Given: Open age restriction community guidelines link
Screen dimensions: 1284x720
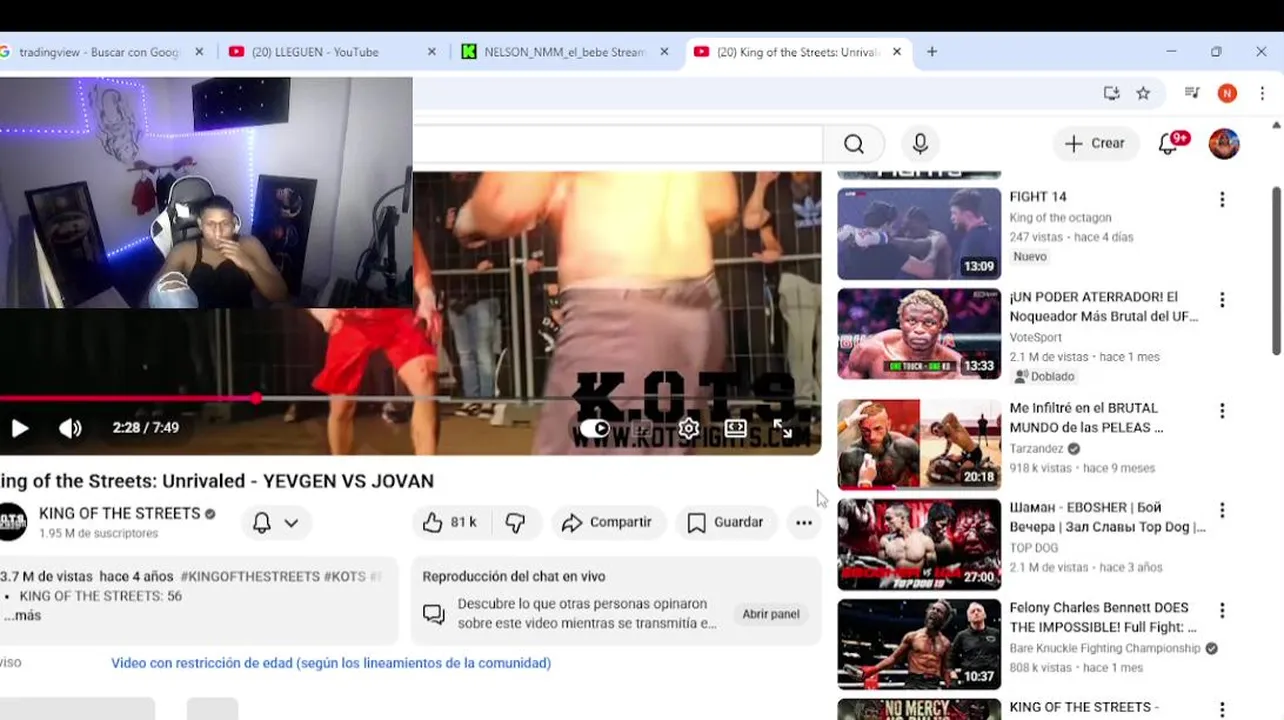Looking at the screenshot, I should (331, 663).
